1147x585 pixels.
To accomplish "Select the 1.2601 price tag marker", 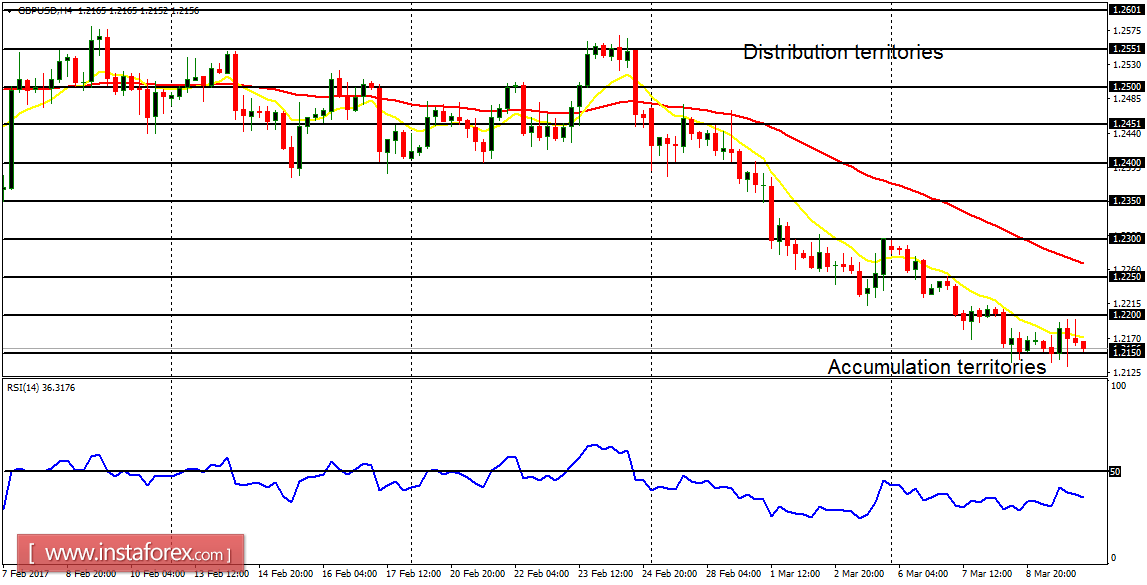I will coord(1125,10).
